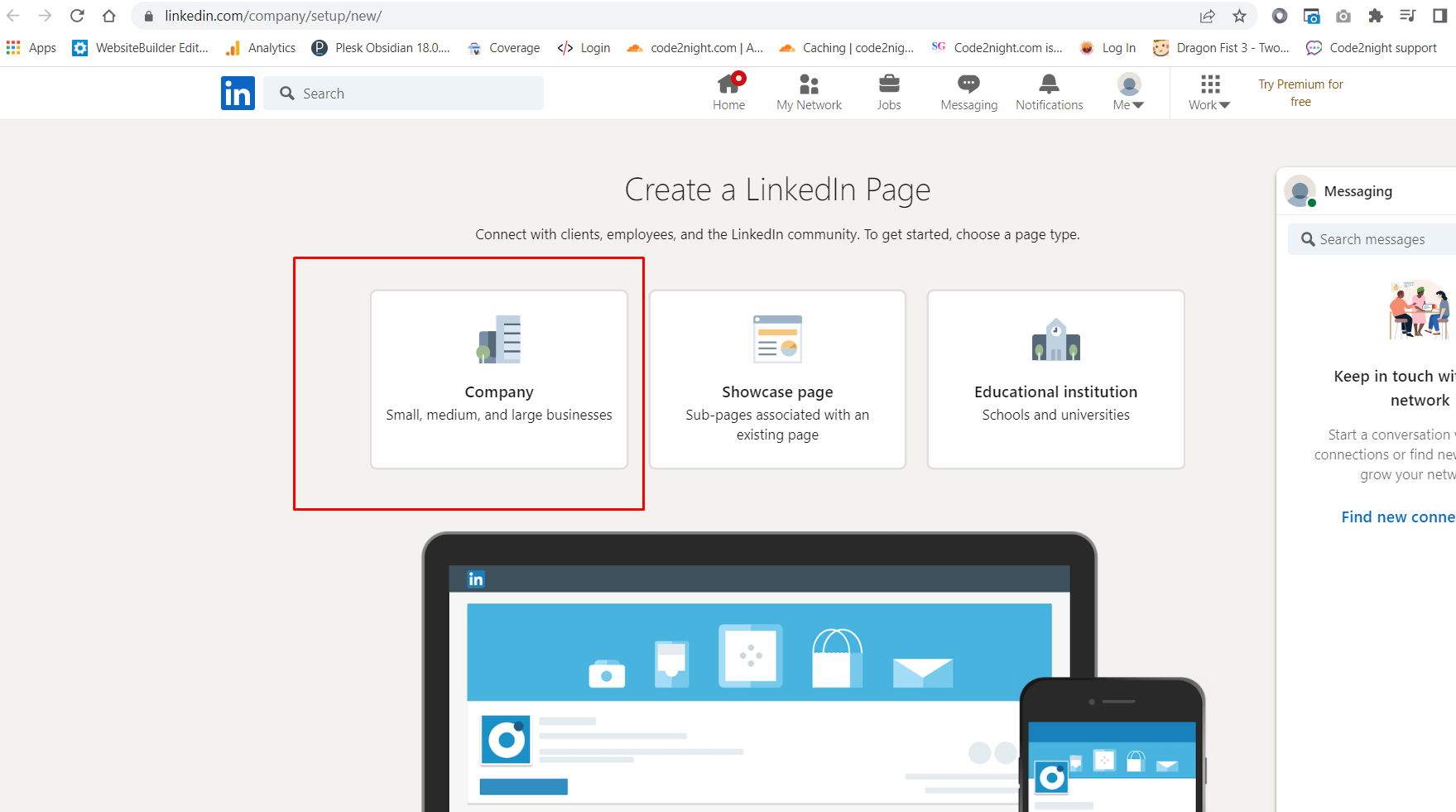Open the media control playlist icon
The height and width of the screenshot is (812, 1456).
point(1407,16)
